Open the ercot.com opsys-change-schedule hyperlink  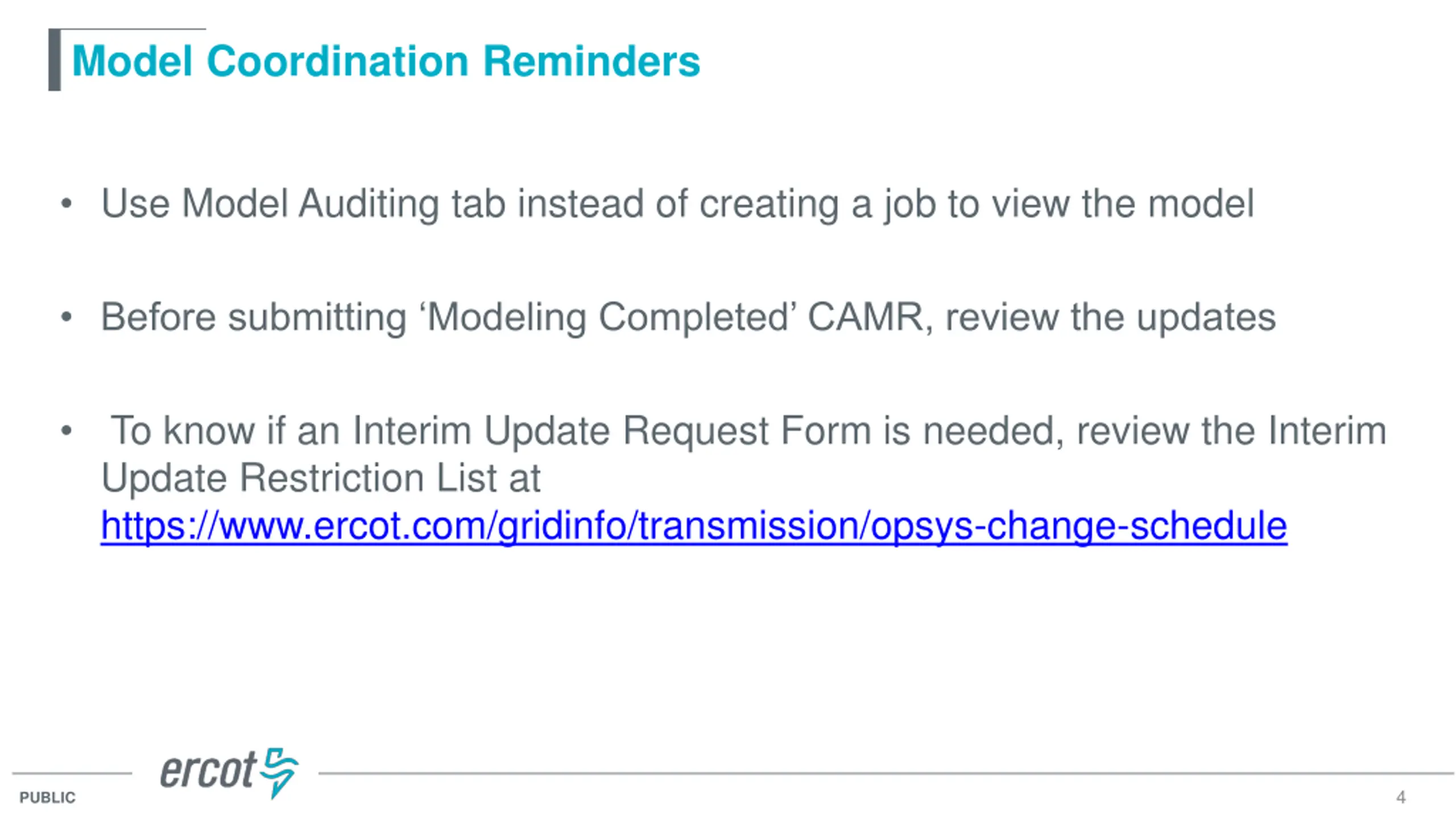693,526
